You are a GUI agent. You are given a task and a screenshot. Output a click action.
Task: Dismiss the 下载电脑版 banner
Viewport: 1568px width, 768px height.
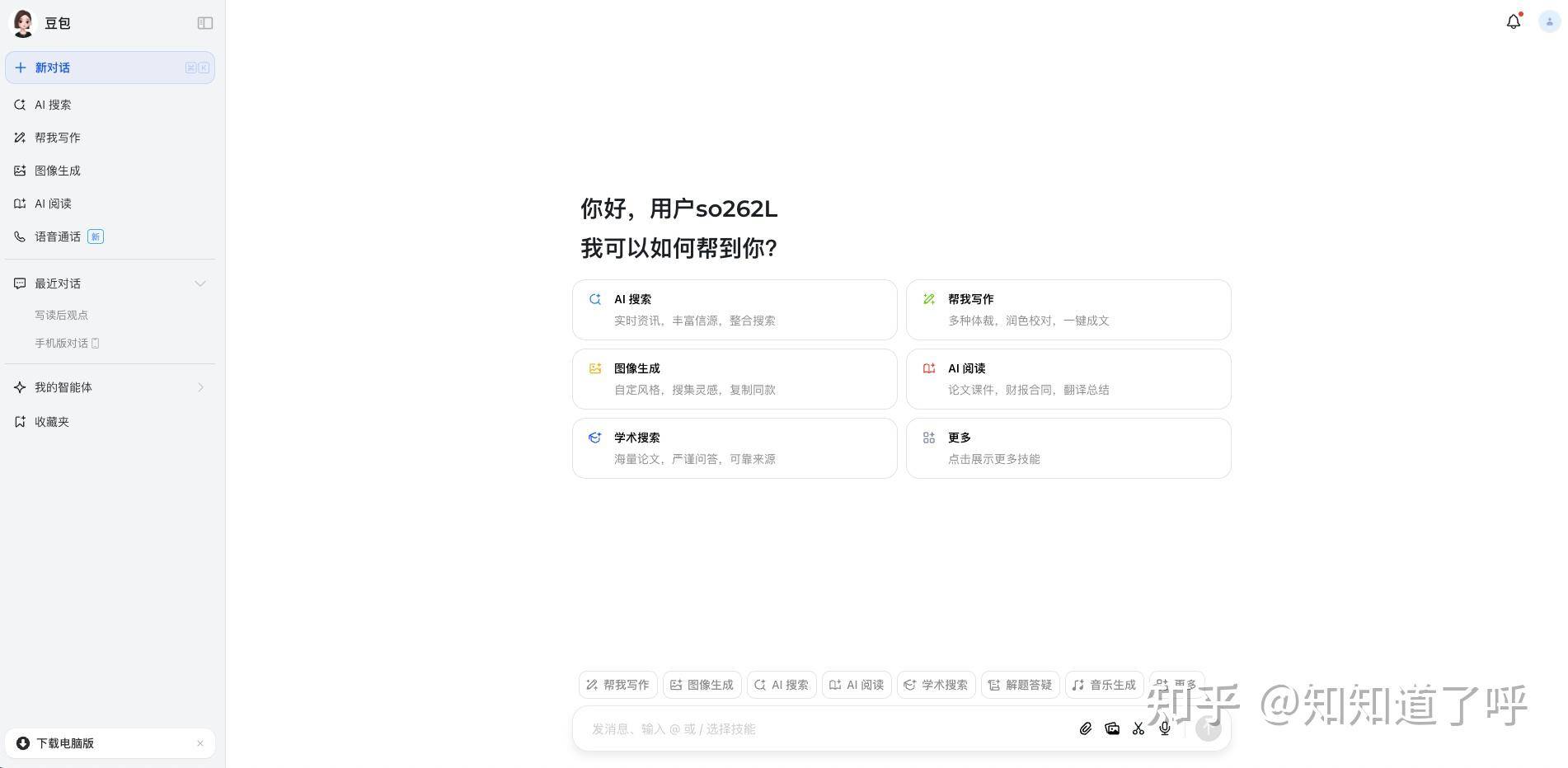(x=200, y=743)
